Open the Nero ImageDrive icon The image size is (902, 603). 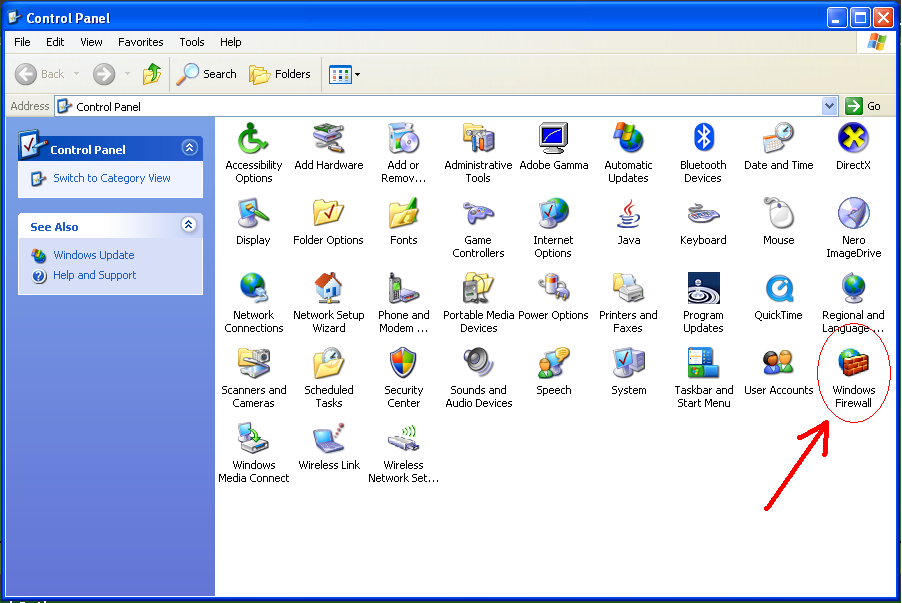853,215
